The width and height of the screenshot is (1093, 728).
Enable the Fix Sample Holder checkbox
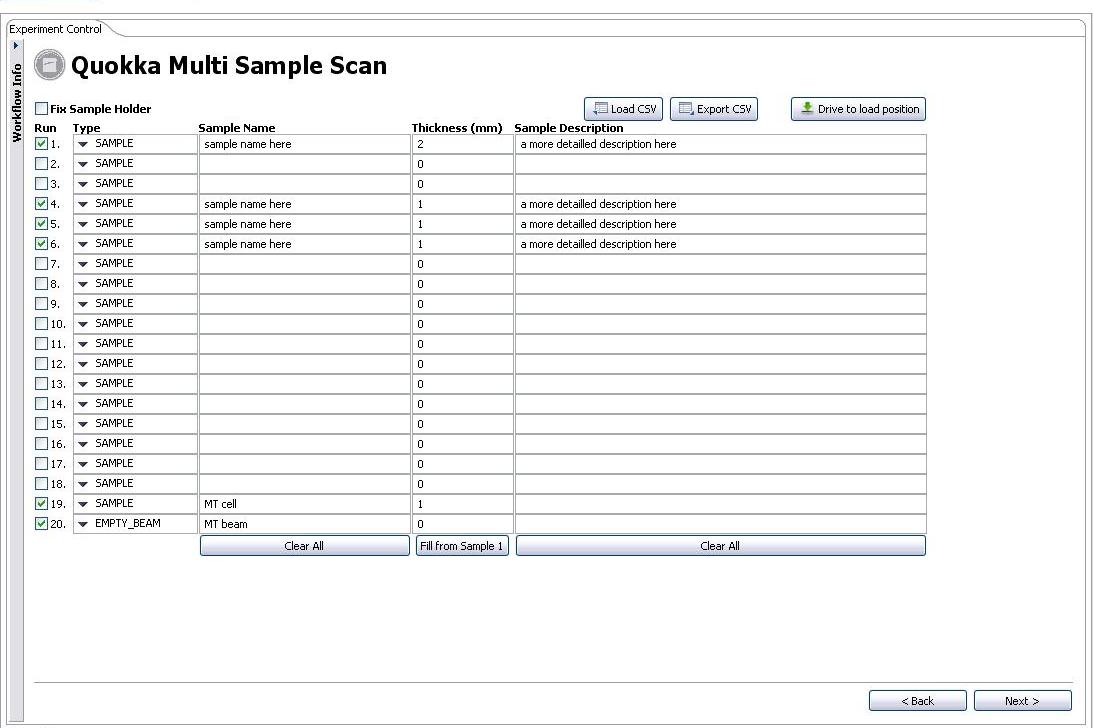click(42, 109)
